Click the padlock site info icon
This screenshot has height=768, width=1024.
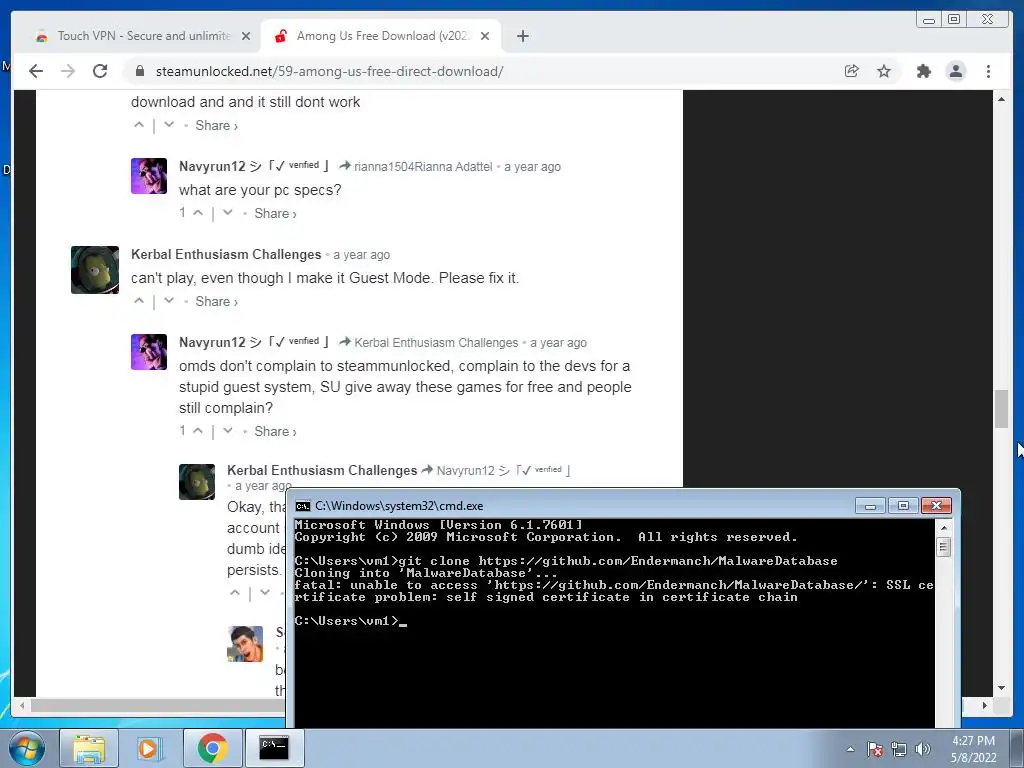[139, 71]
